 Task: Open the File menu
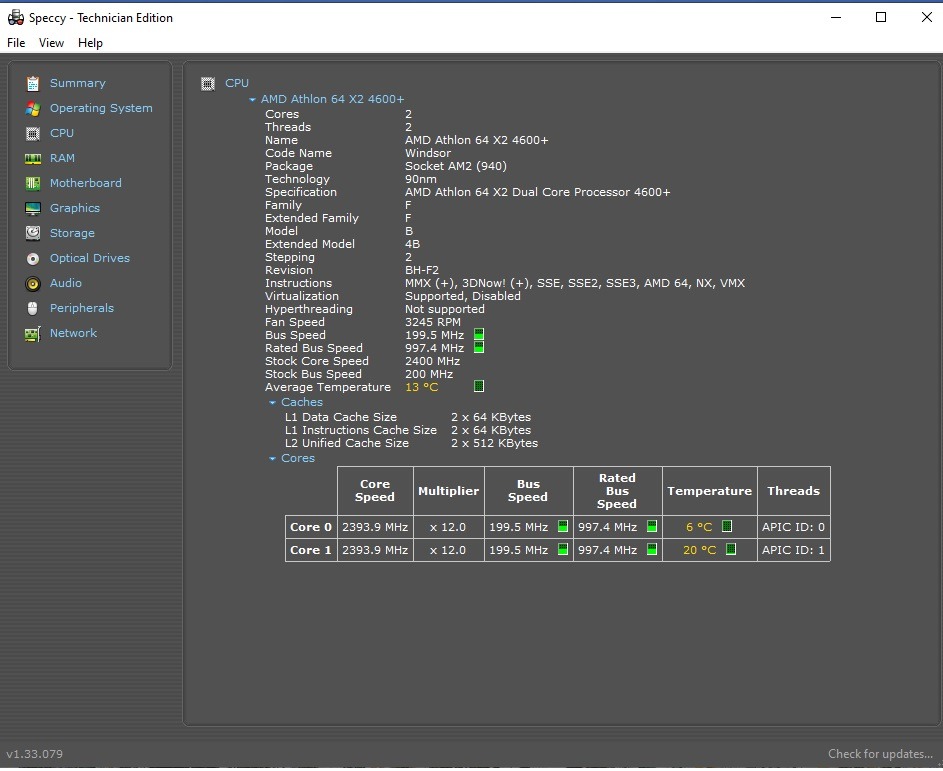[16, 43]
